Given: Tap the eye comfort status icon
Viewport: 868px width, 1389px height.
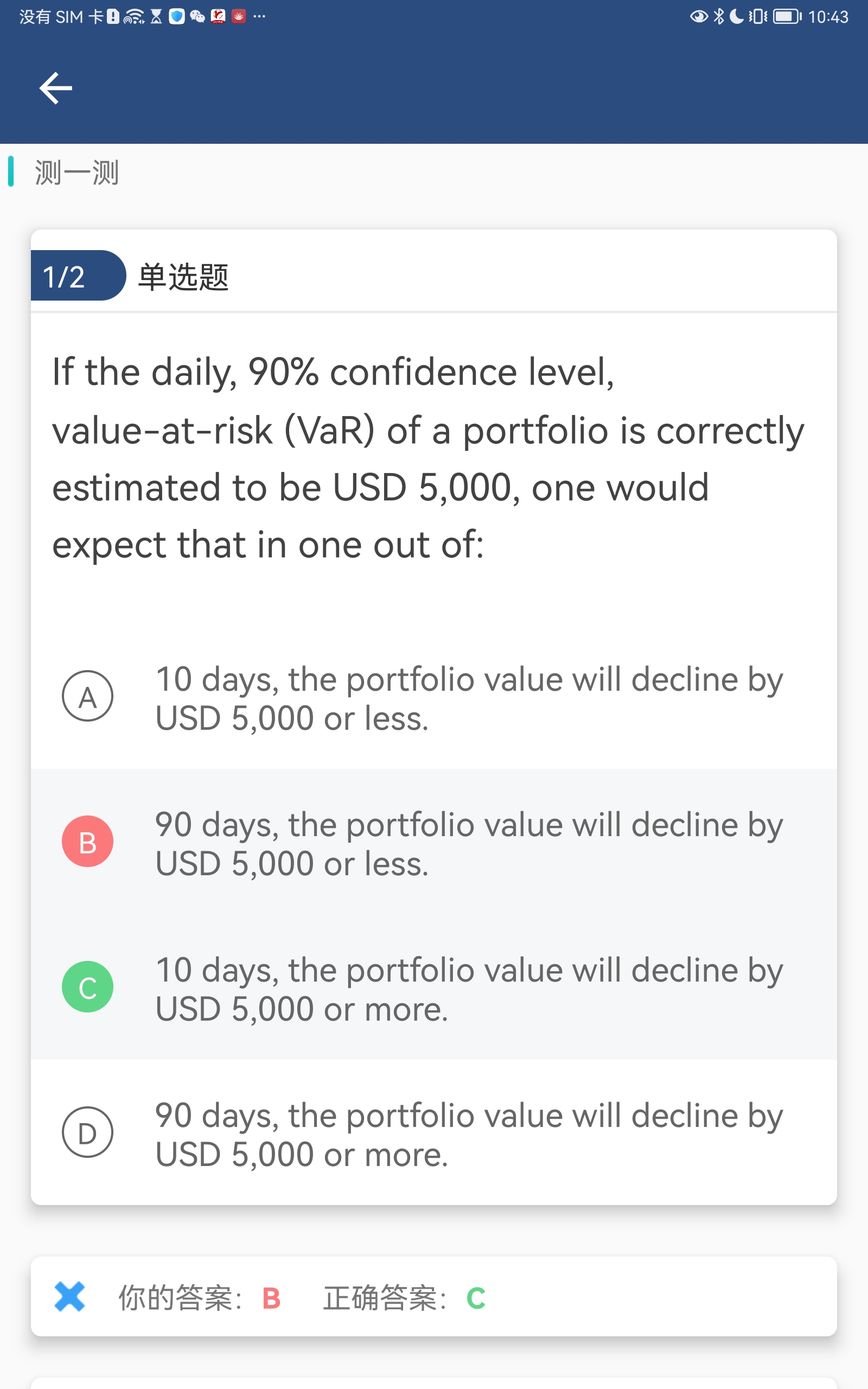Looking at the screenshot, I should click(698, 17).
